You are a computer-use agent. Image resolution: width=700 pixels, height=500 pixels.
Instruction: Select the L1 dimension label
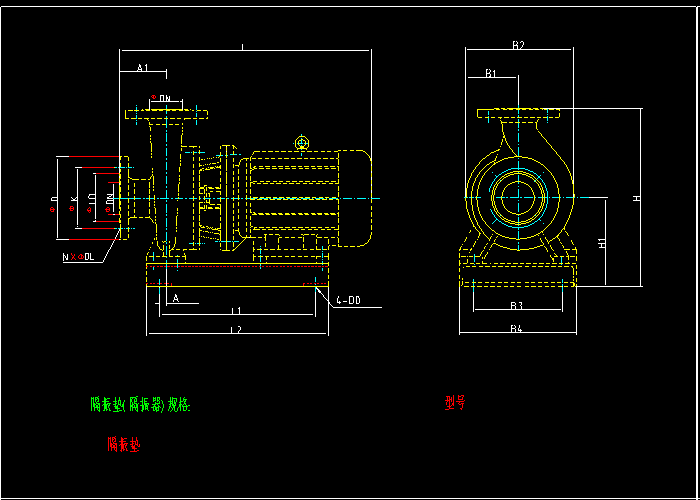click(236, 313)
